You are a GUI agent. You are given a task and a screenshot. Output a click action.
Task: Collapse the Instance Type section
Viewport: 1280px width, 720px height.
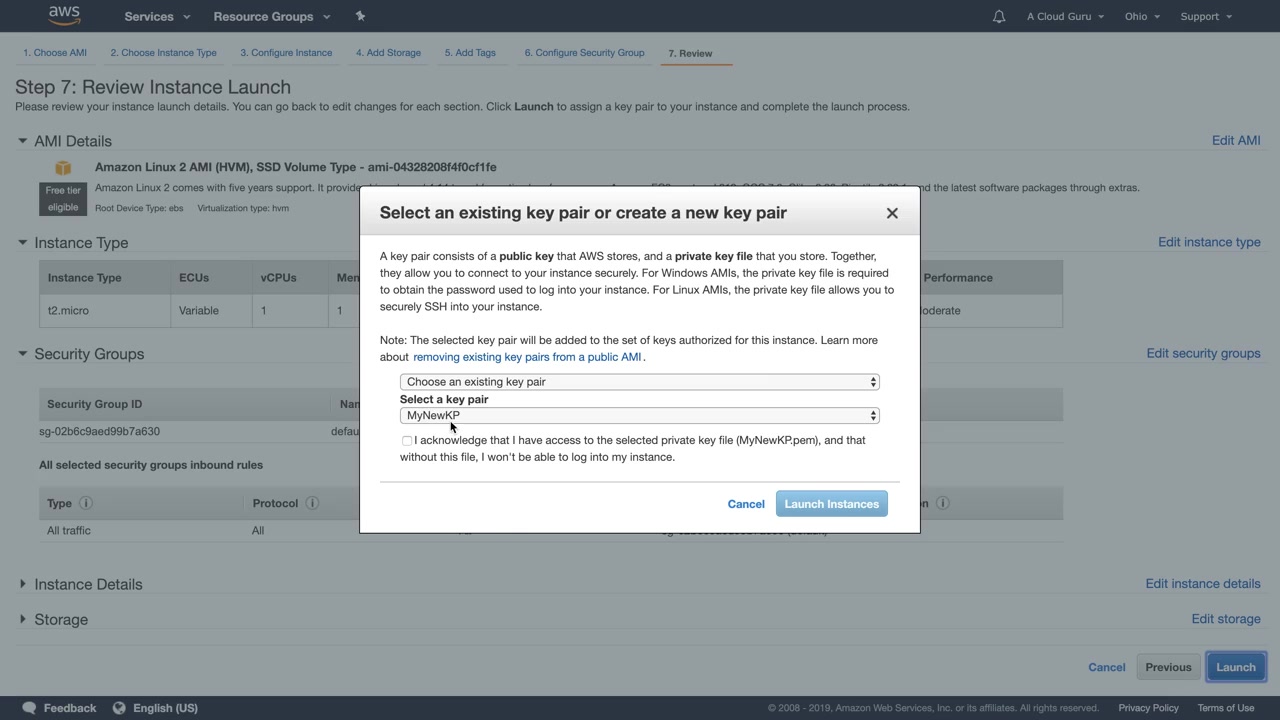(x=22, y=242)
